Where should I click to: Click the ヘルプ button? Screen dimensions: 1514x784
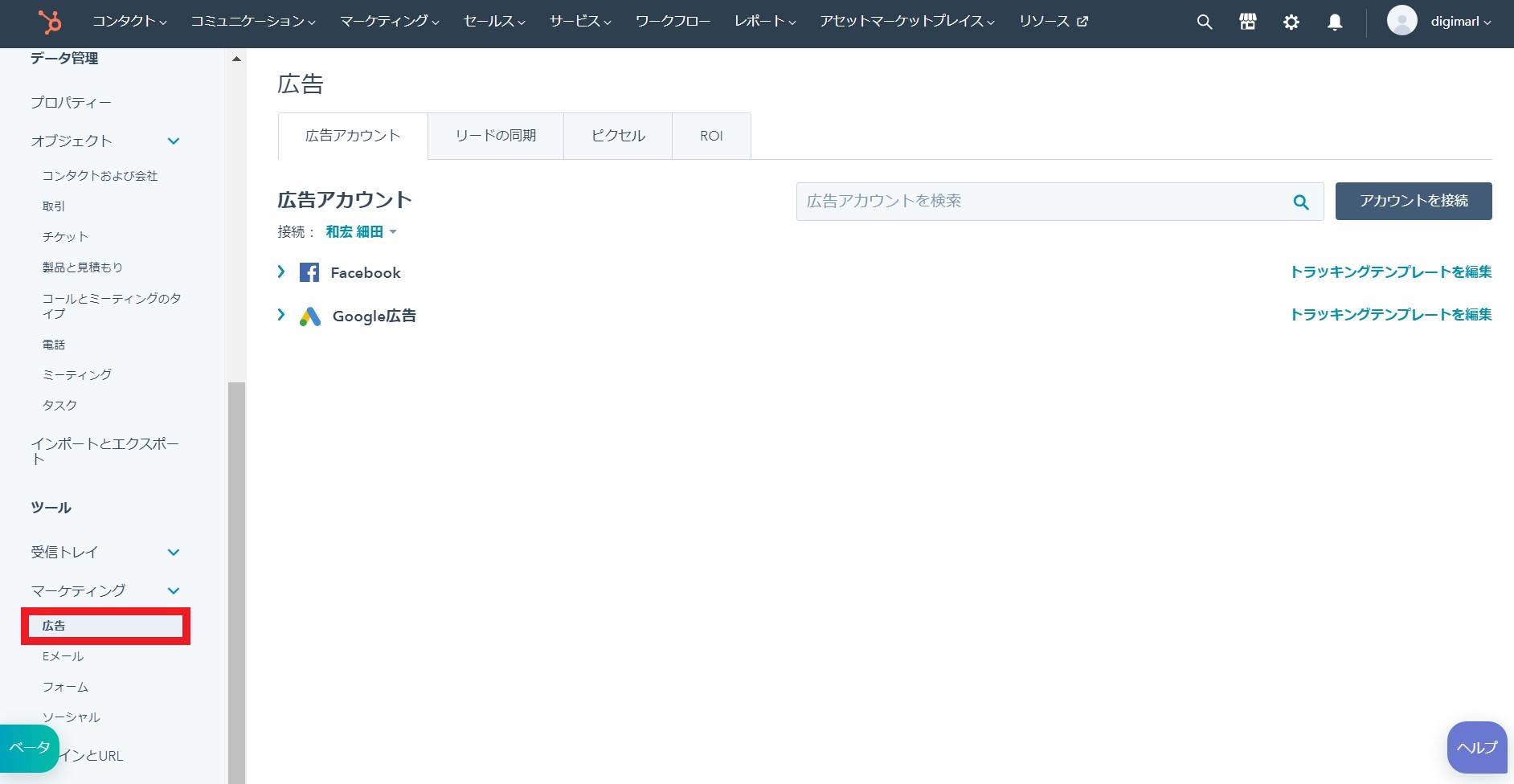pos(1477,748)
